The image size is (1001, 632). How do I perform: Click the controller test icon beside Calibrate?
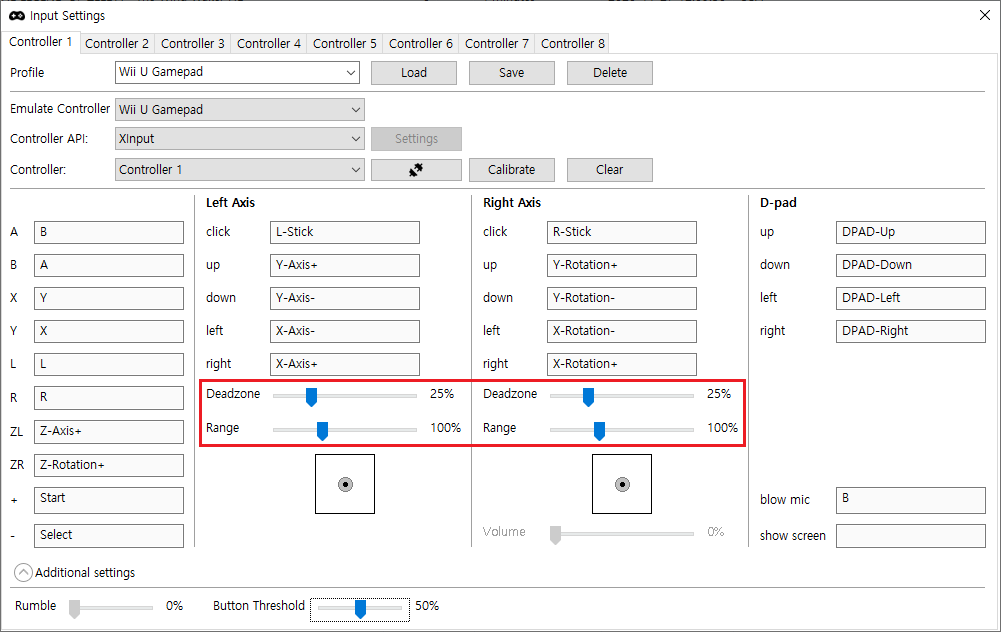click(x=416, y=169)
